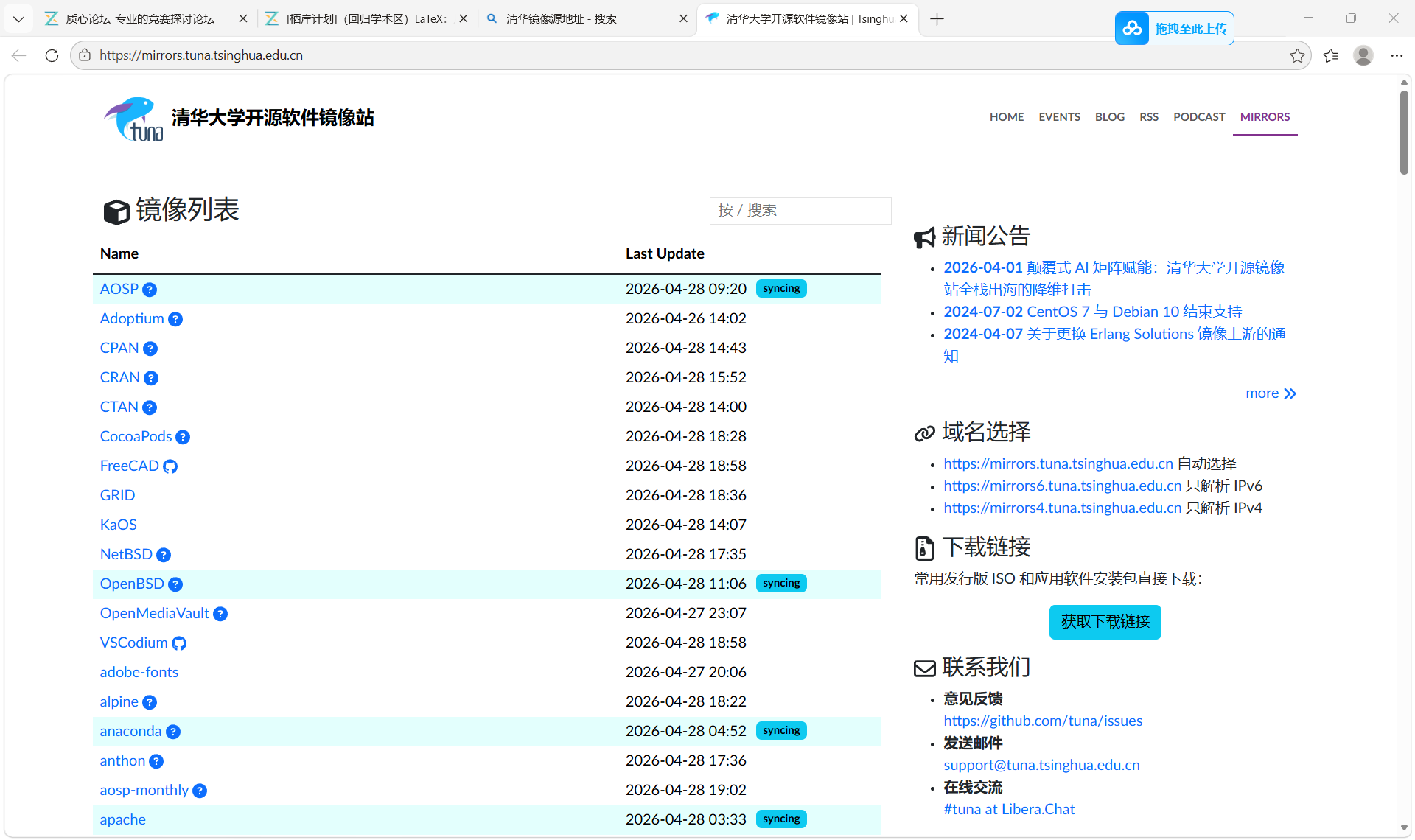Open the EVENTS navigation item
Image resolution: width=1415 pixels, height=840 pixels.
pos(1059,117)
